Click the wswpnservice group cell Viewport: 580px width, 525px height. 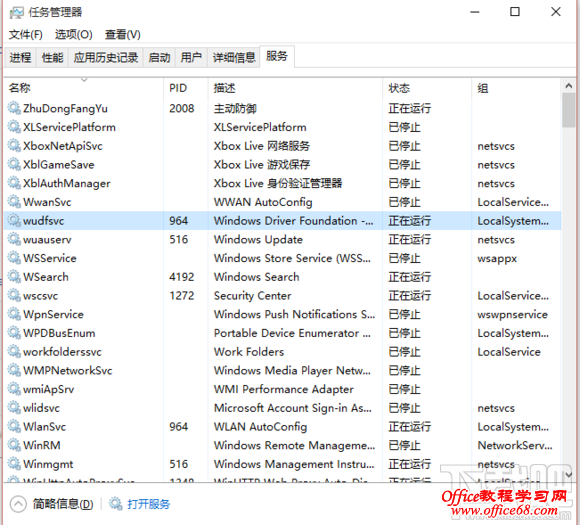(512, 314)
